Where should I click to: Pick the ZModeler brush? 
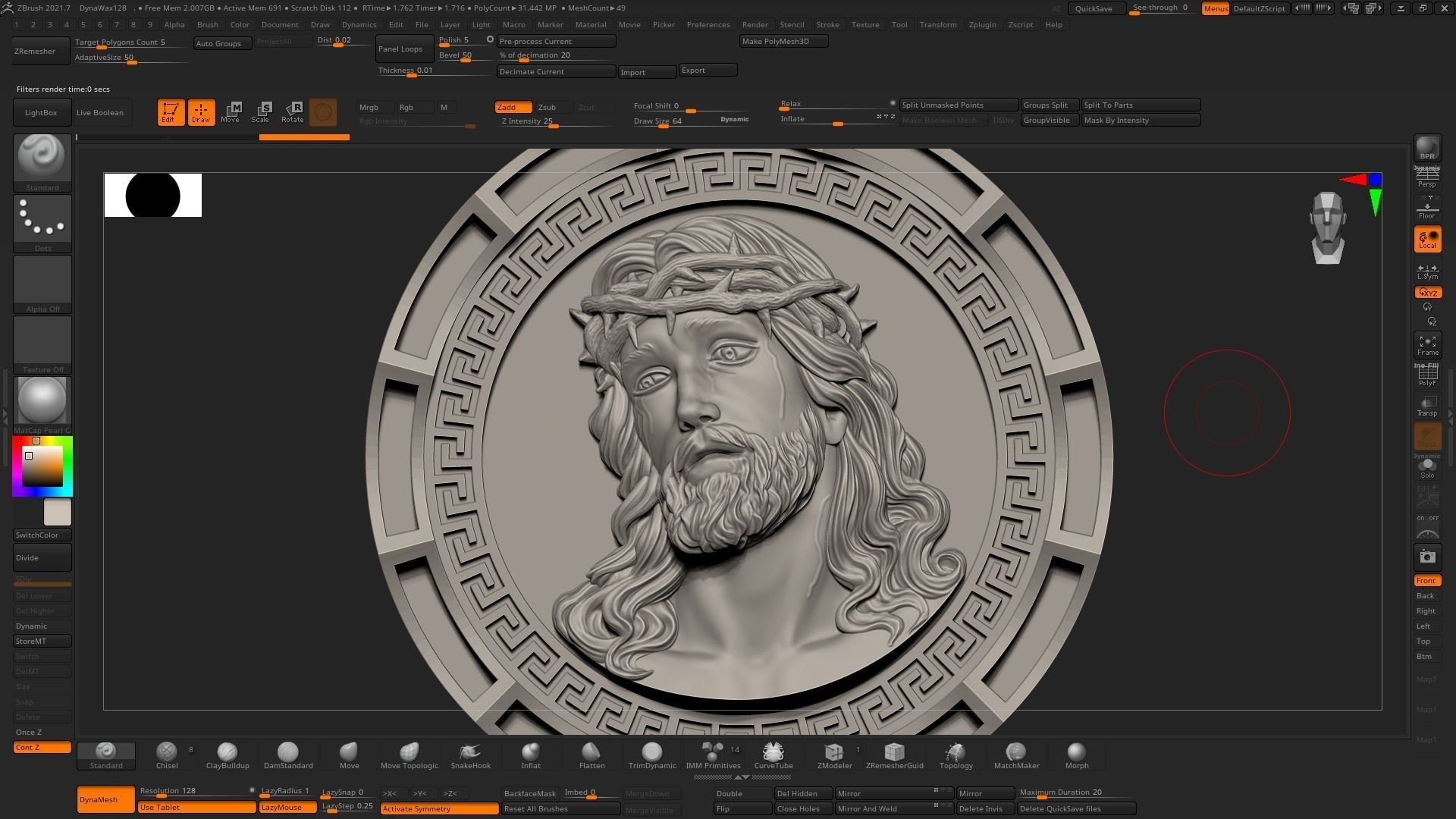834,755
